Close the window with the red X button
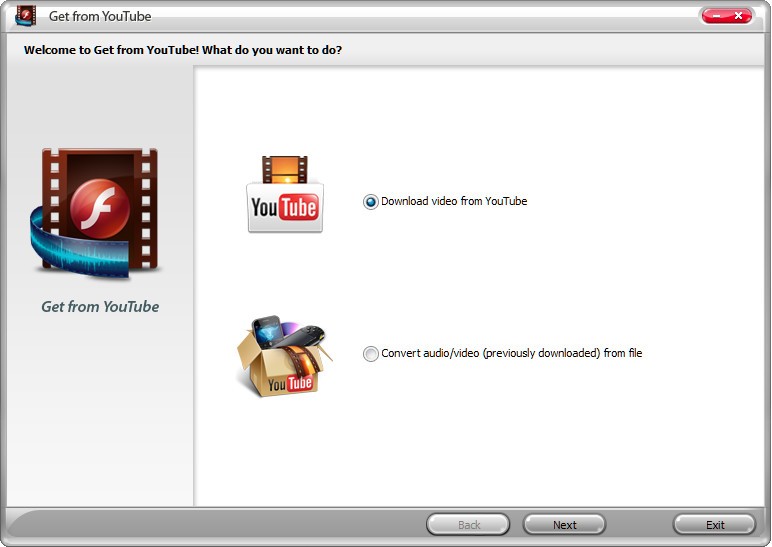 tap(739, 16)
